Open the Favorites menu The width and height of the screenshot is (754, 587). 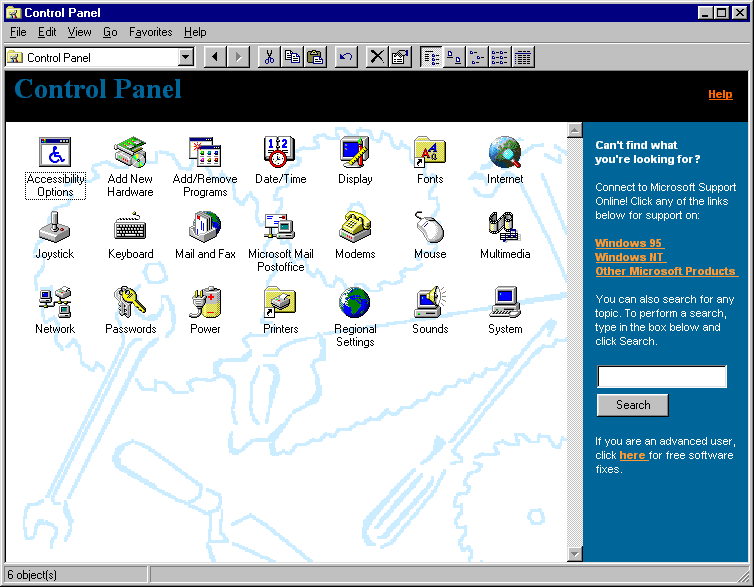click(151, 32)
